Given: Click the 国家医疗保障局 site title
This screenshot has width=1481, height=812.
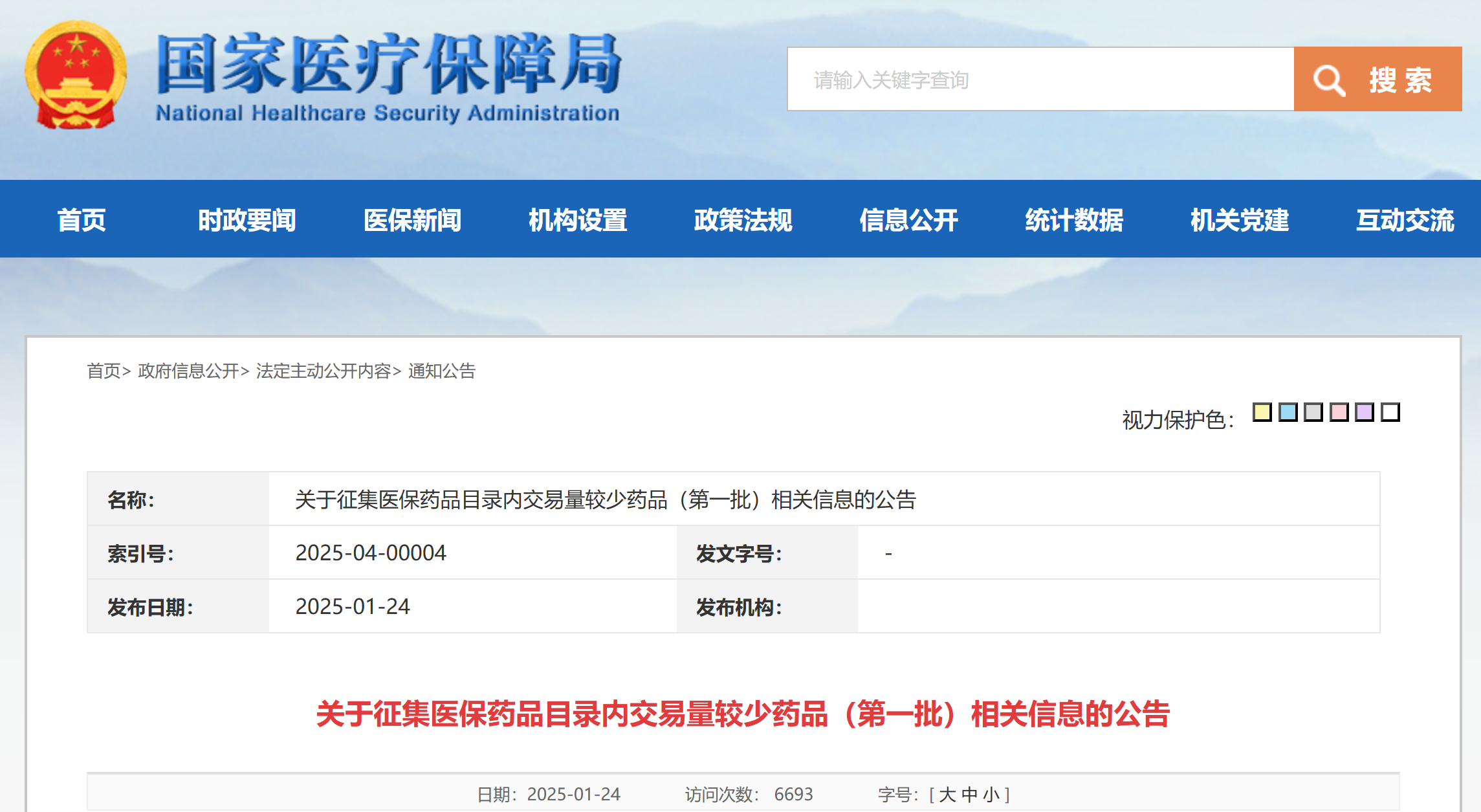Looking at the screenshot, I should point(388,64).
